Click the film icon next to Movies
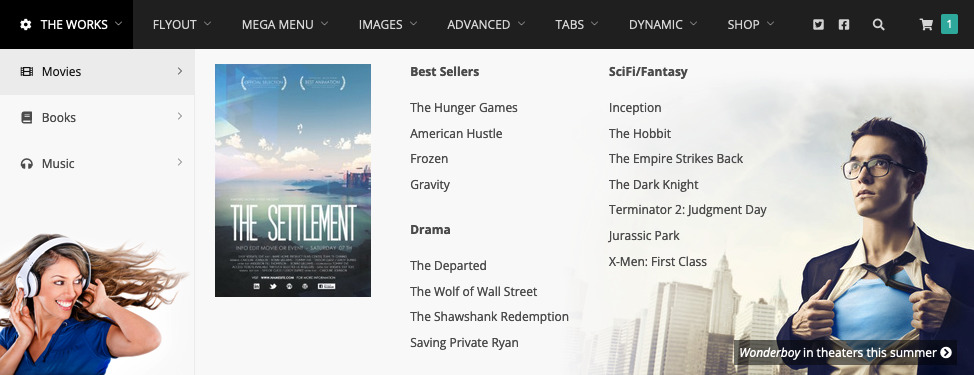The width and height of the screenshot is (974, 375). (x=27, y=71)
